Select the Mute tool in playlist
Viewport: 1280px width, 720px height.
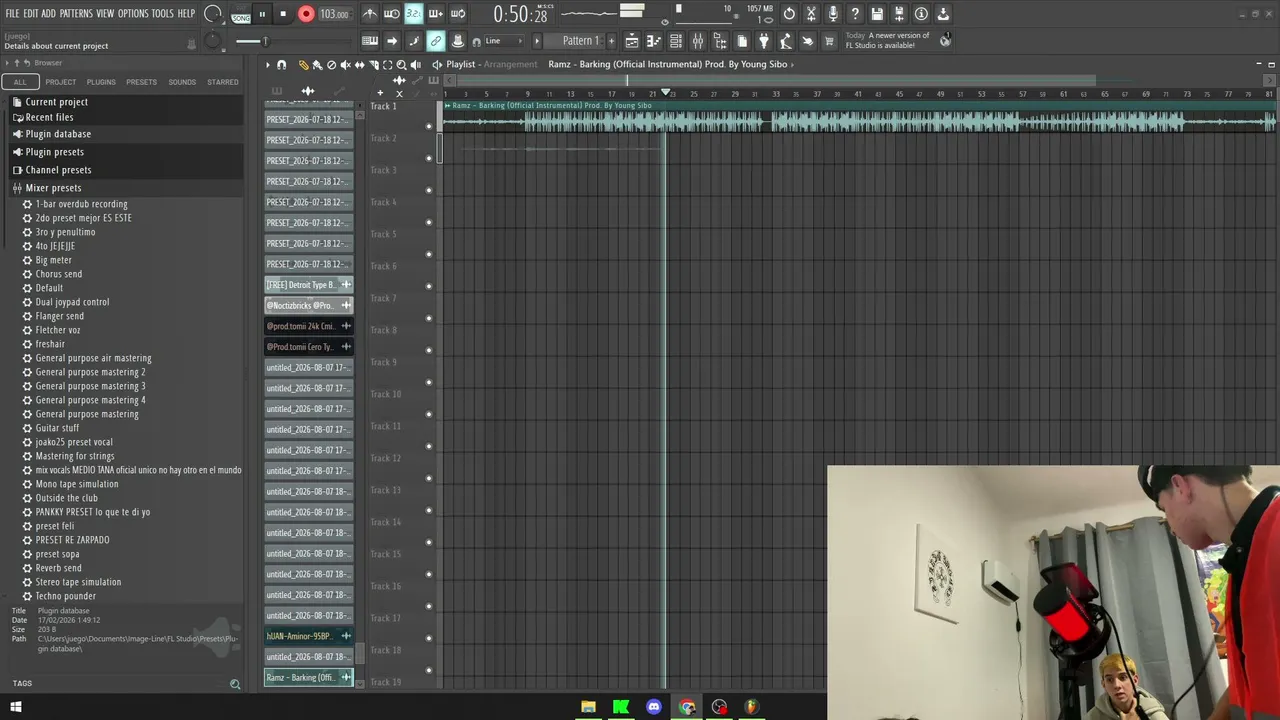(346, 65)
